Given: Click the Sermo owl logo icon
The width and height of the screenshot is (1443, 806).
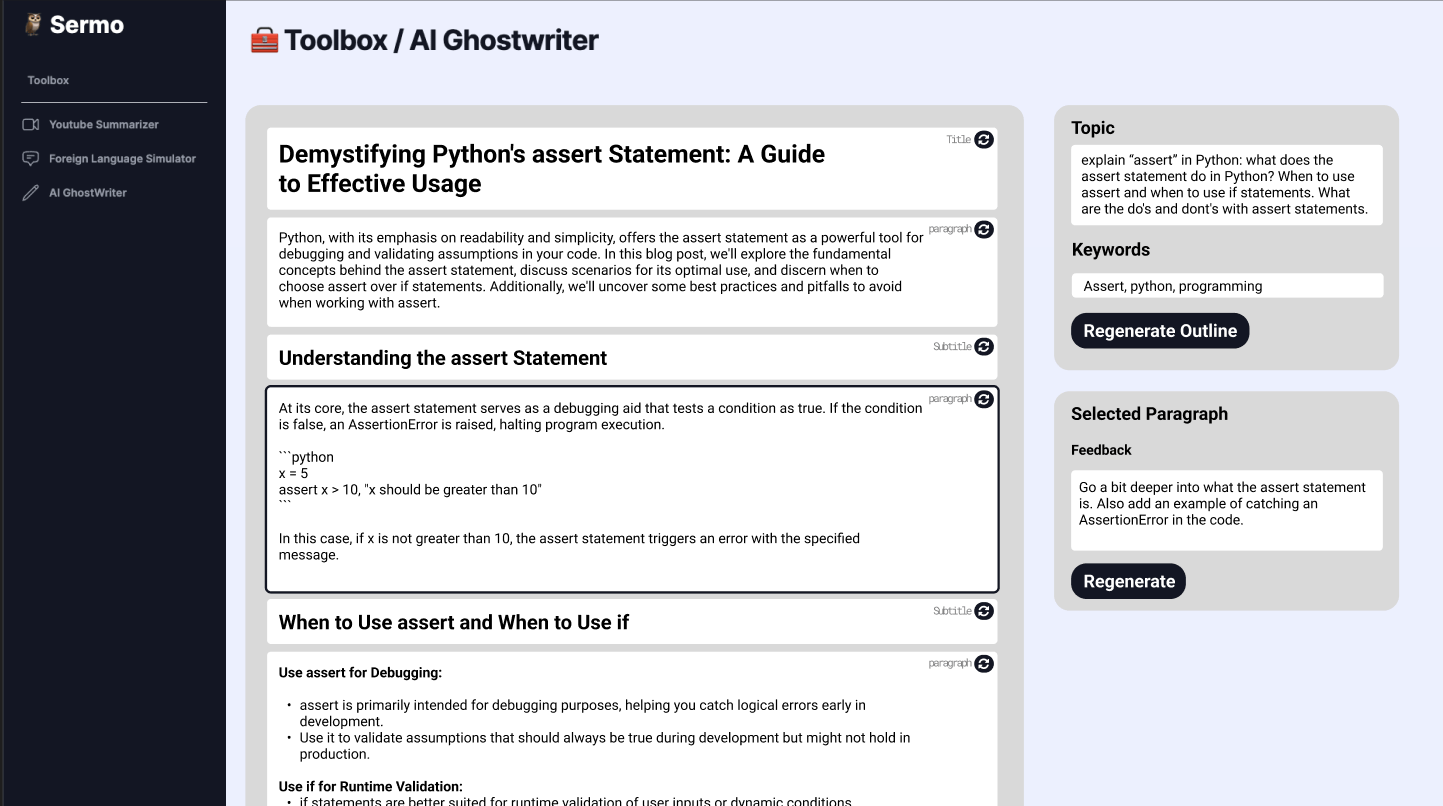Looking at the screenshot, I should [x=34, y=25].
